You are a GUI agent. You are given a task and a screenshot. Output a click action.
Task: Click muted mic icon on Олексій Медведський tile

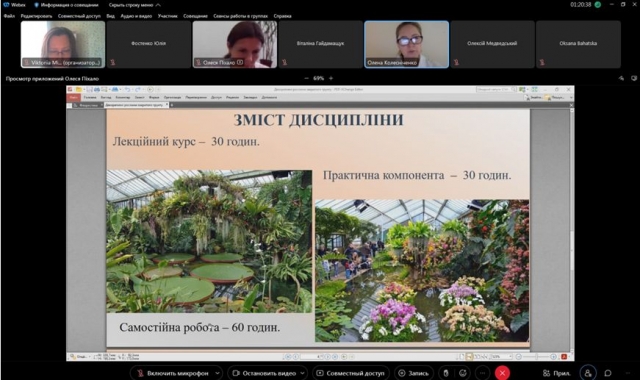[456, 62]
